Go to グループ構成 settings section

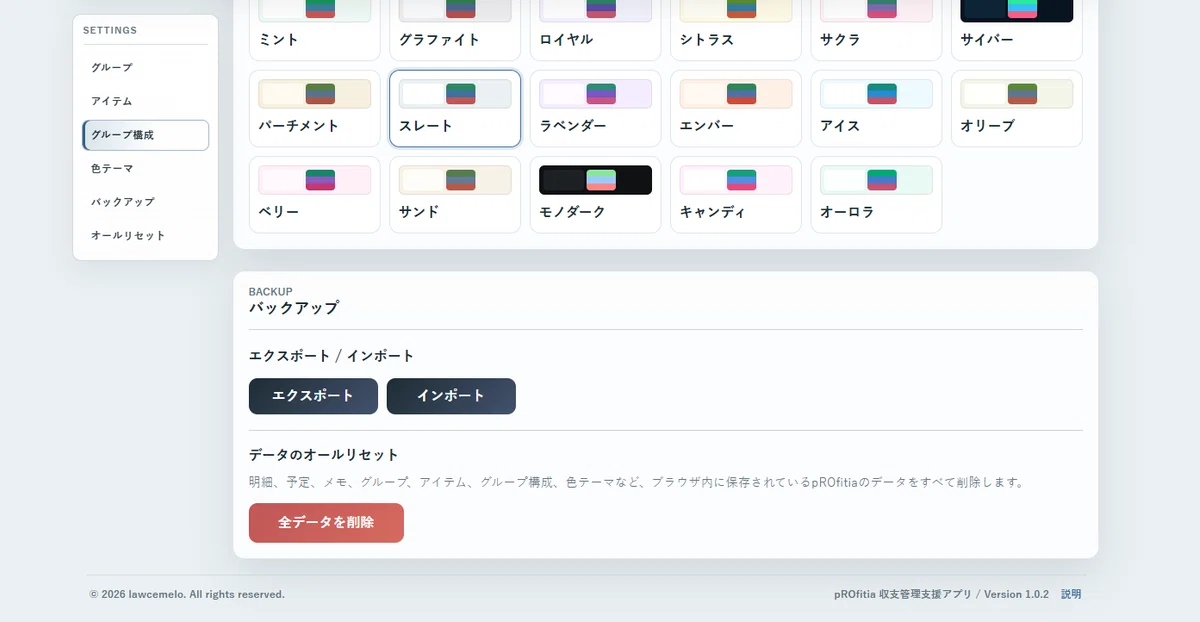(x=145, y=135)
